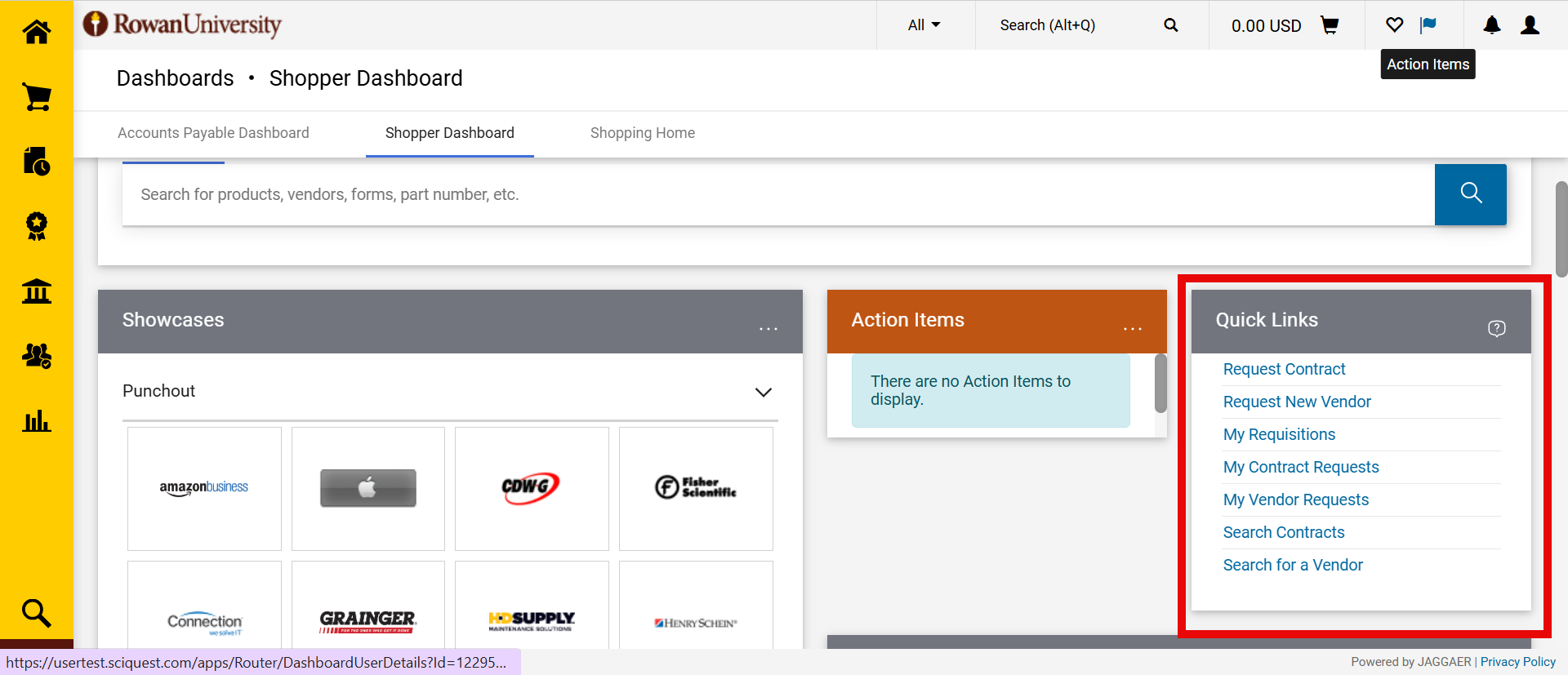Open the Amazon Business punchout tile

(x=204, y=488)
